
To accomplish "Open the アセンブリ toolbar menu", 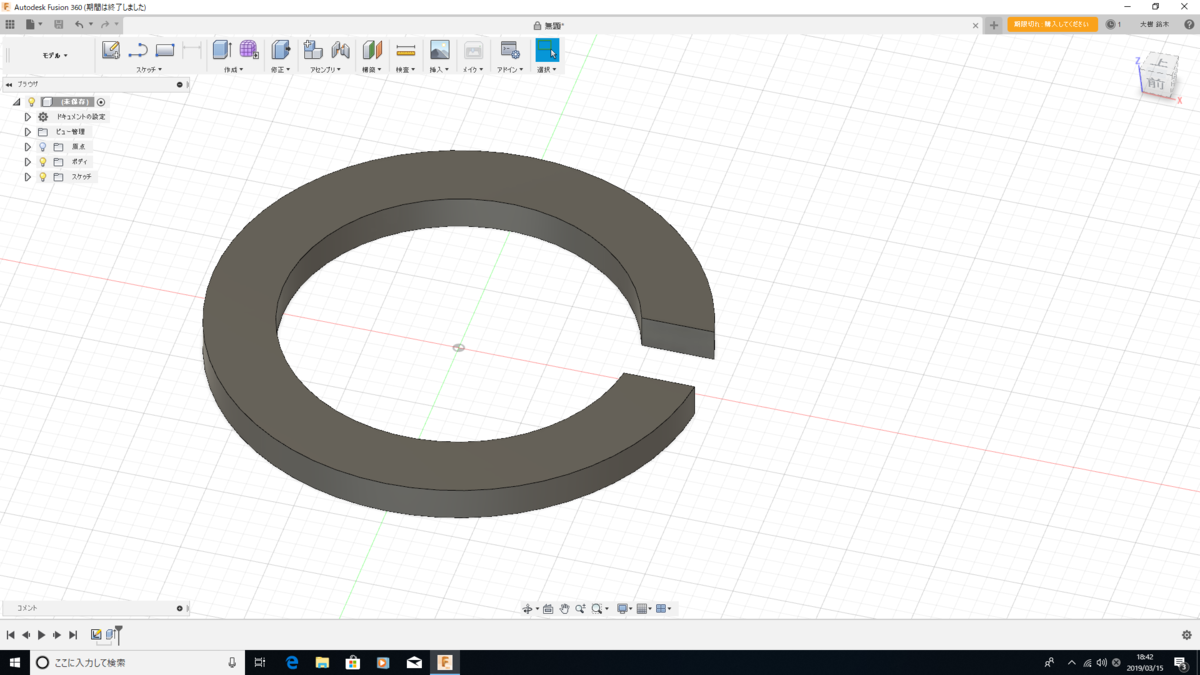I will coord(325,70).
